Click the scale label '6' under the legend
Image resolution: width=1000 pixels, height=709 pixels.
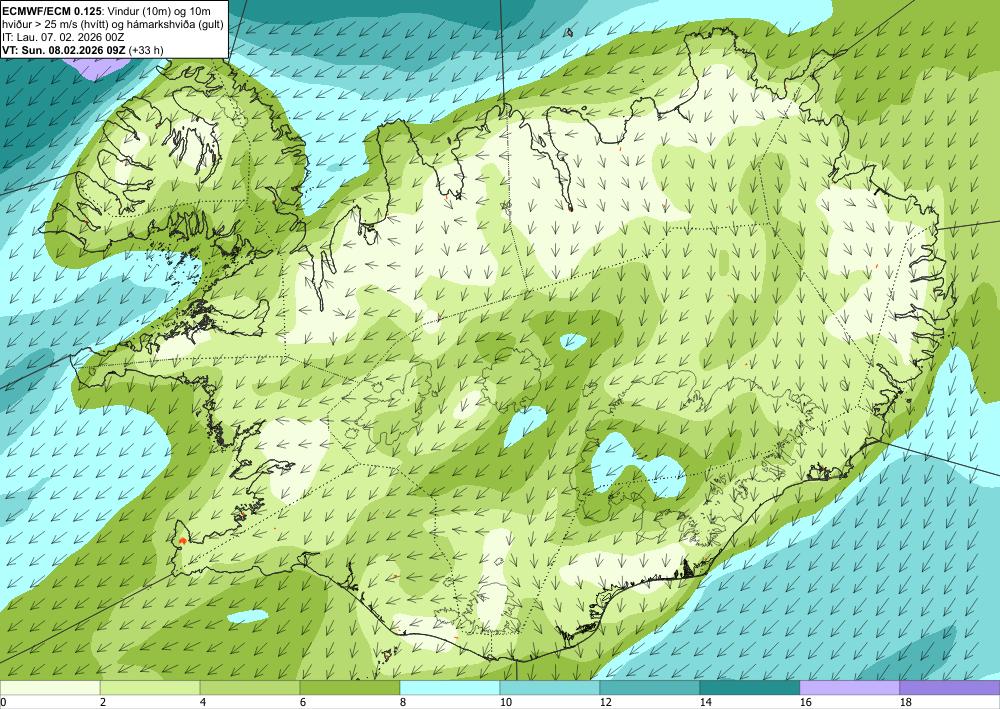coord(303,702)
